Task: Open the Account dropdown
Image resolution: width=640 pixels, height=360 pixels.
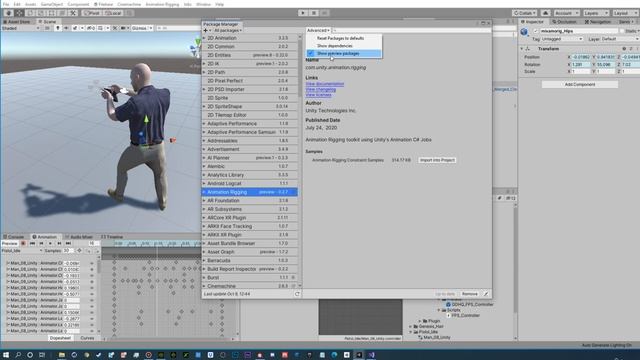Action: (x=567, y=13)
